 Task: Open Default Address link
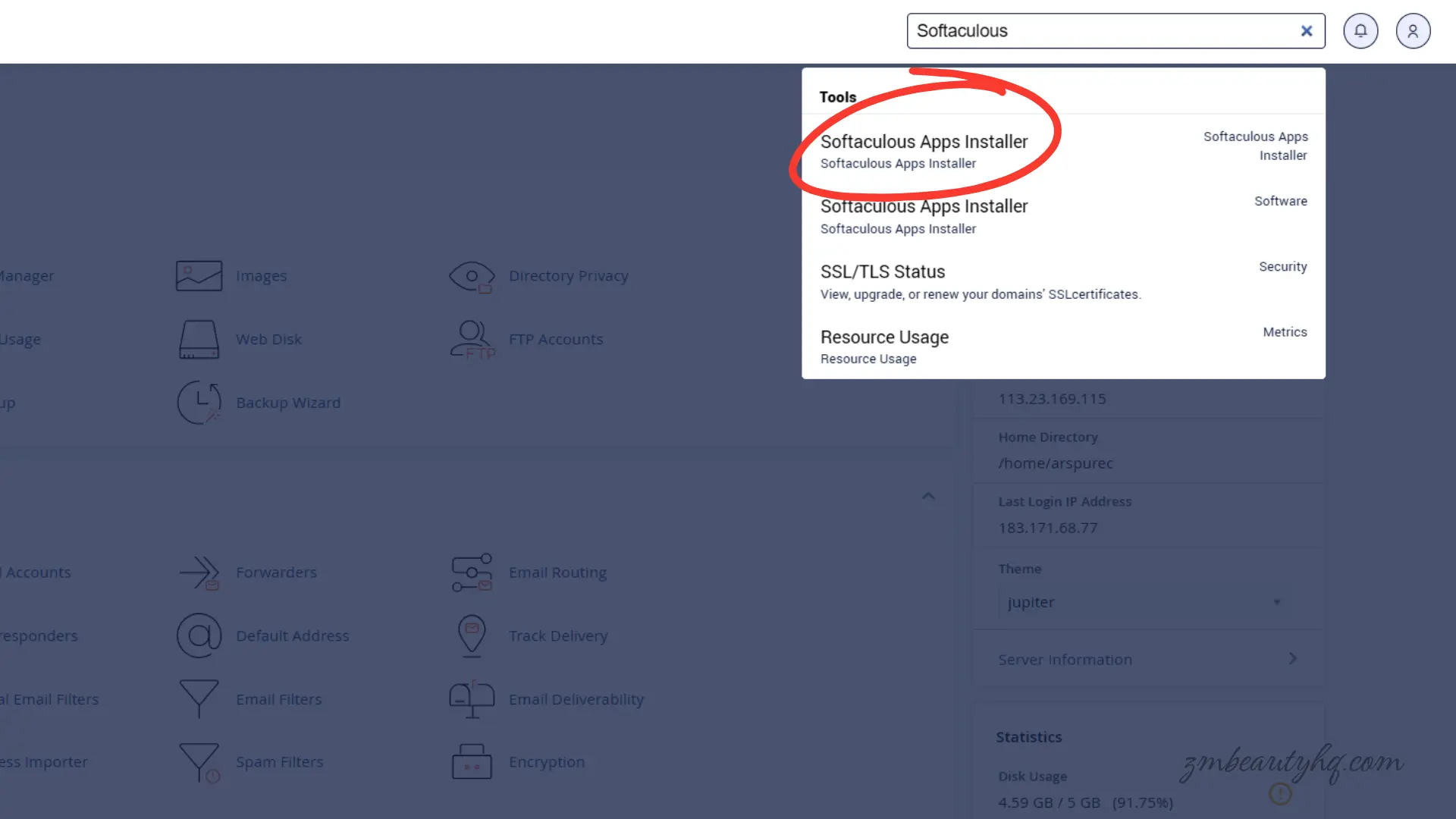292,635
